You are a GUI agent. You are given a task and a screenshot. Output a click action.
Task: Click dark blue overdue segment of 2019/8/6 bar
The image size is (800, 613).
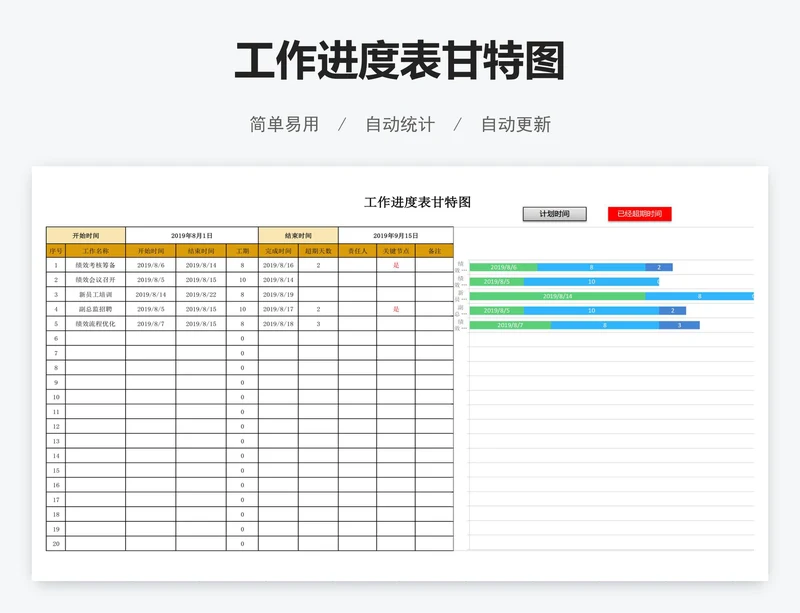point(659,267)
